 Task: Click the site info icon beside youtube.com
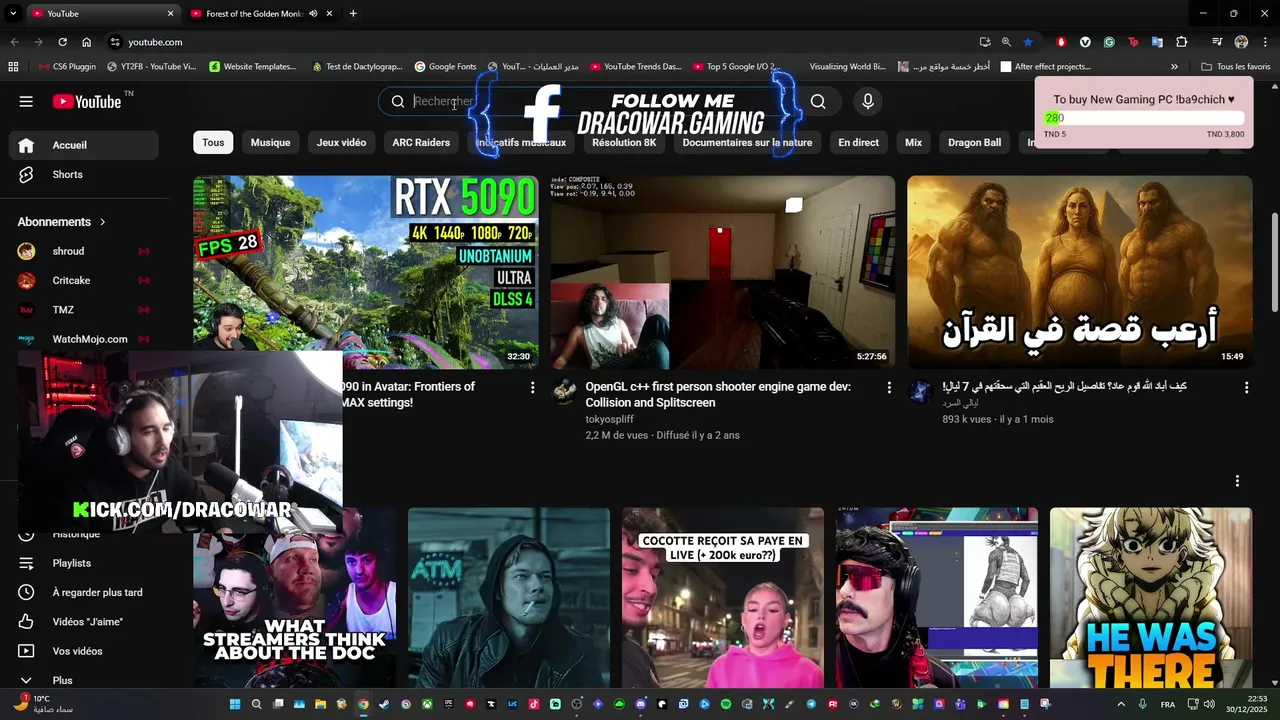point(115,42)
